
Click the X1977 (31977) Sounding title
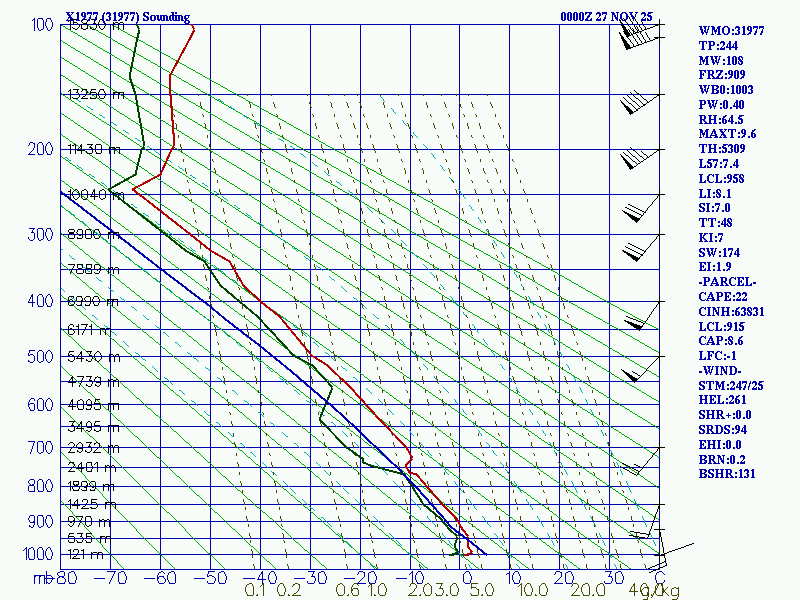pos(128,16)
